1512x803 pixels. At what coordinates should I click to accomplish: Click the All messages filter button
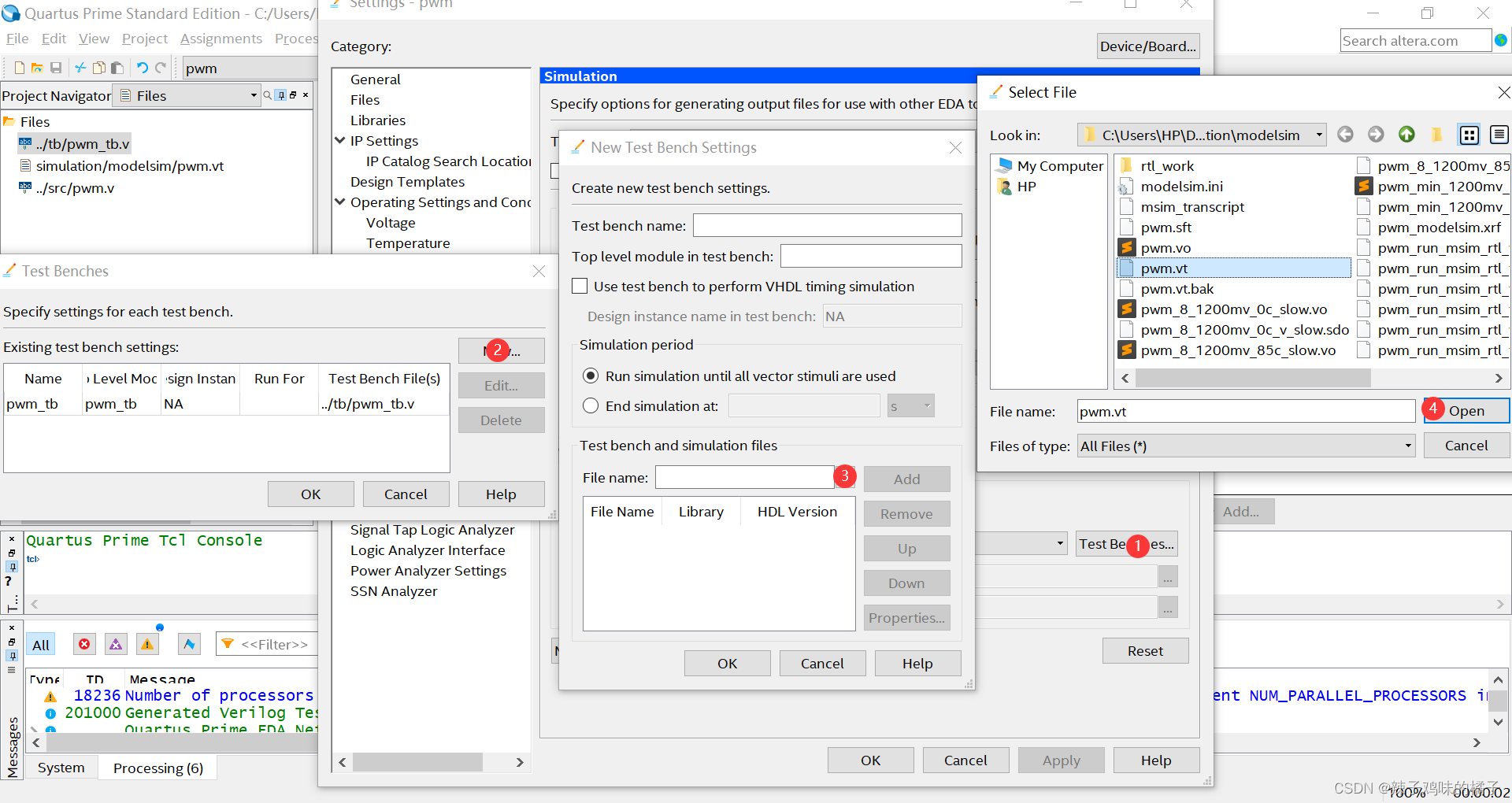41,645
